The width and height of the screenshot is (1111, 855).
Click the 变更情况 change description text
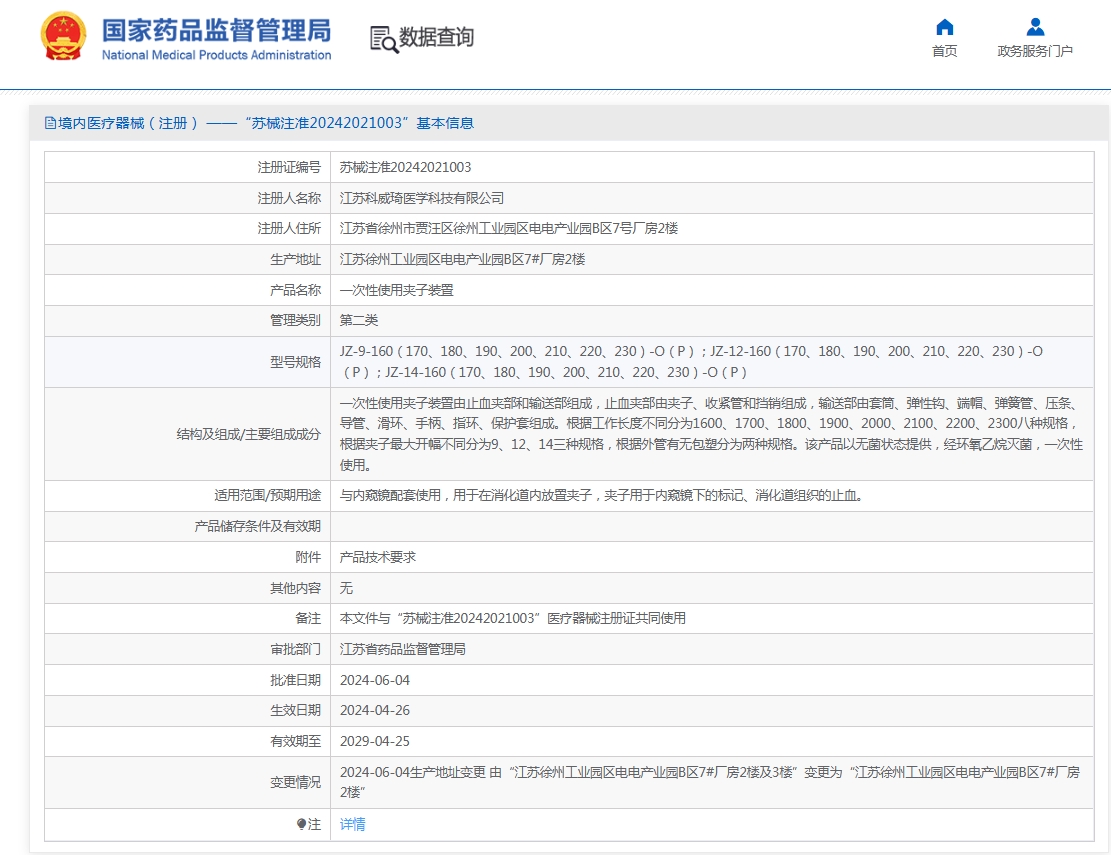[710, 783]
